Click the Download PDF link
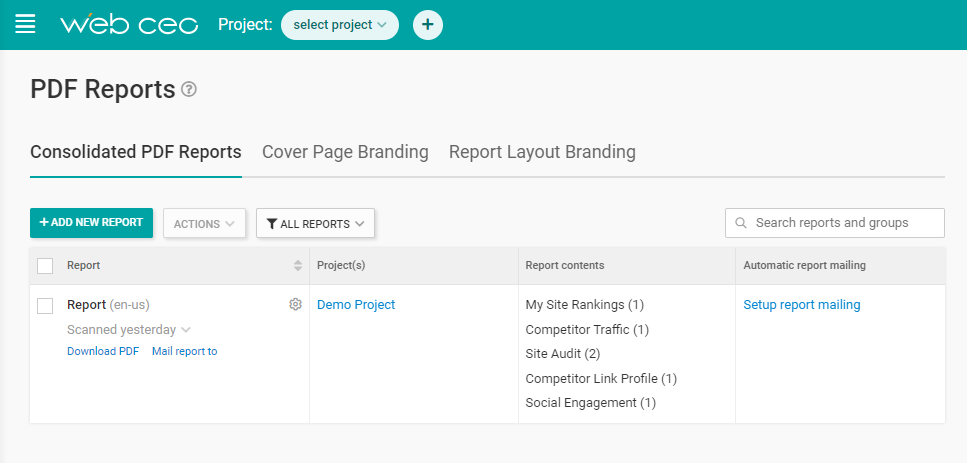967x463 pixels. point(103,351)
